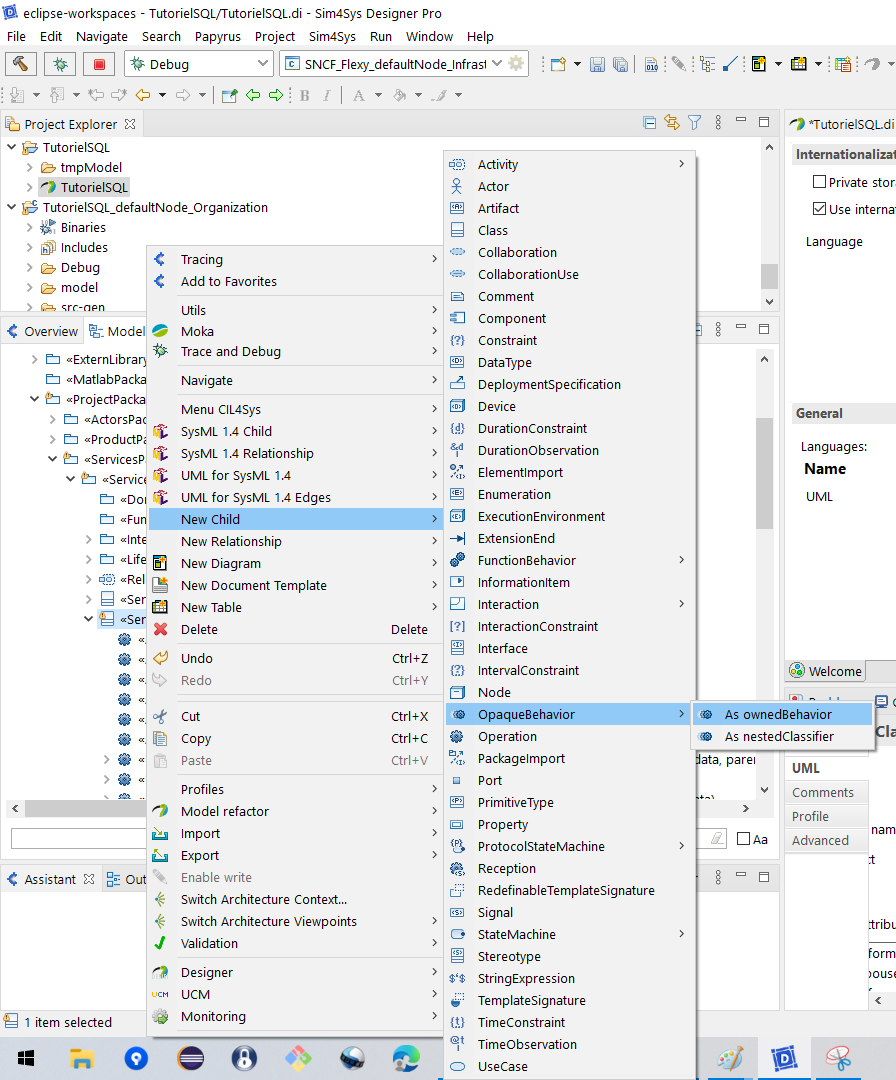This screenshot has width=896, height=1080.
Task: Select As nestedClassifier submenu entry
Action: [781, 736]
